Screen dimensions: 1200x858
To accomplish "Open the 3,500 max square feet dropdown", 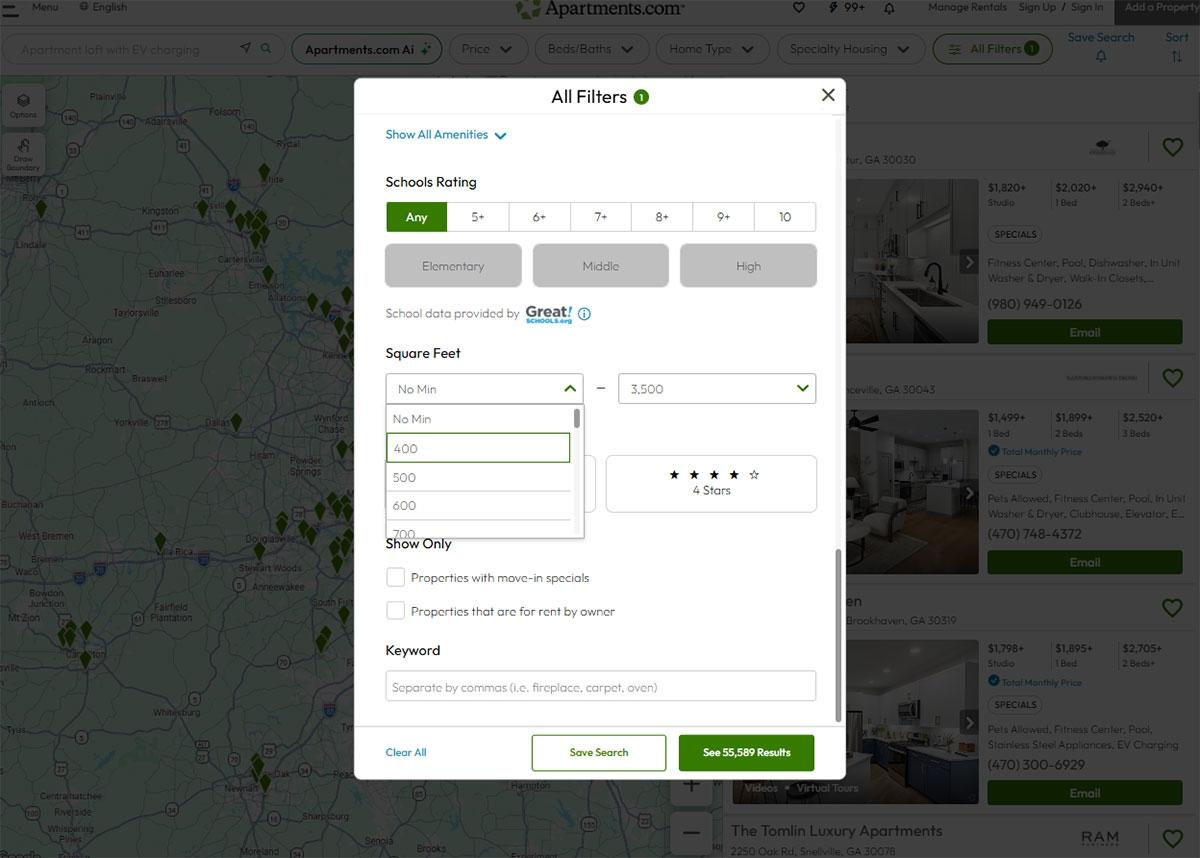I will click(717, 388).
